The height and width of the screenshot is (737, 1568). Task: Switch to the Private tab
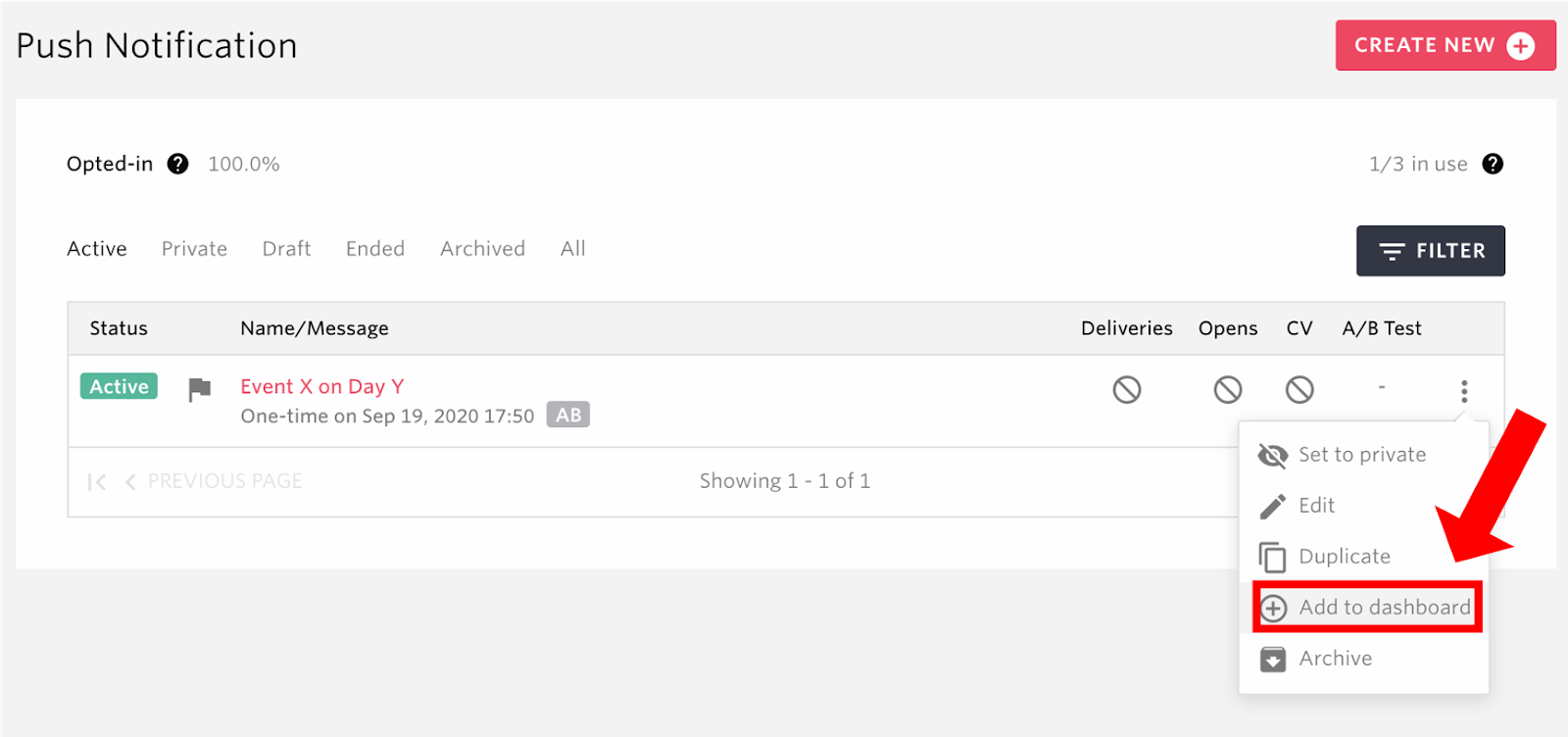194,249
